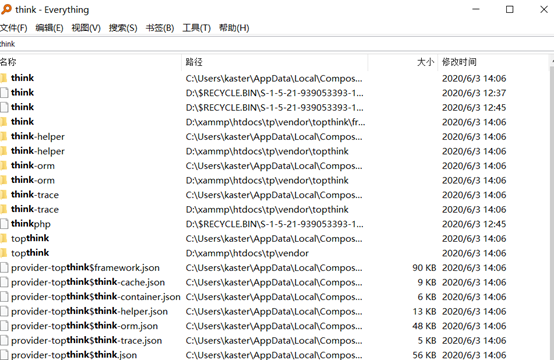The width and height of the screenshot is (554, 360).
Task: Click the file icon of provider-topthink$think-trace.json
Action: coord(4,340)
